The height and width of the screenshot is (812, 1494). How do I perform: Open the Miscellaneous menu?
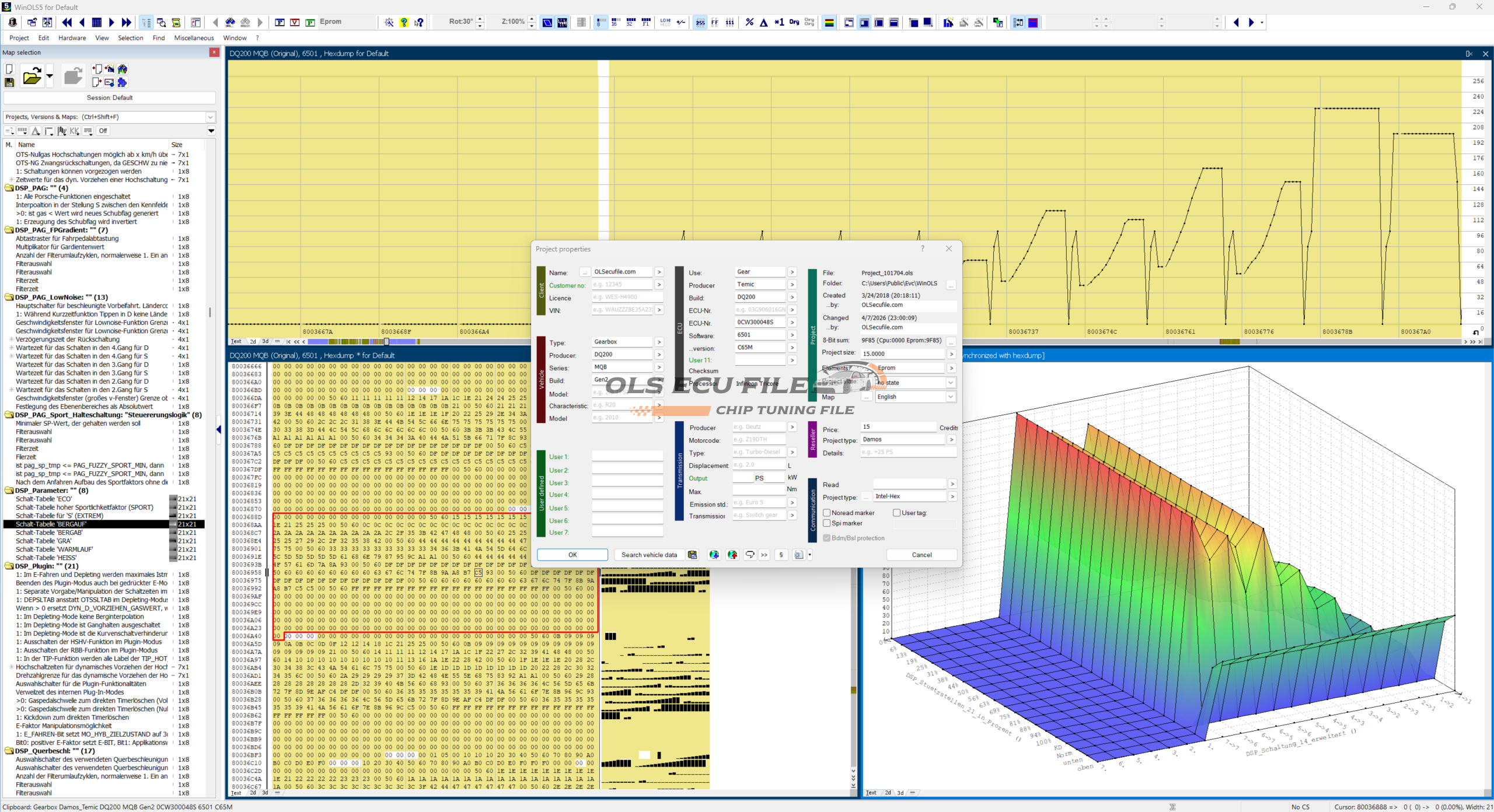click(194, 38)
